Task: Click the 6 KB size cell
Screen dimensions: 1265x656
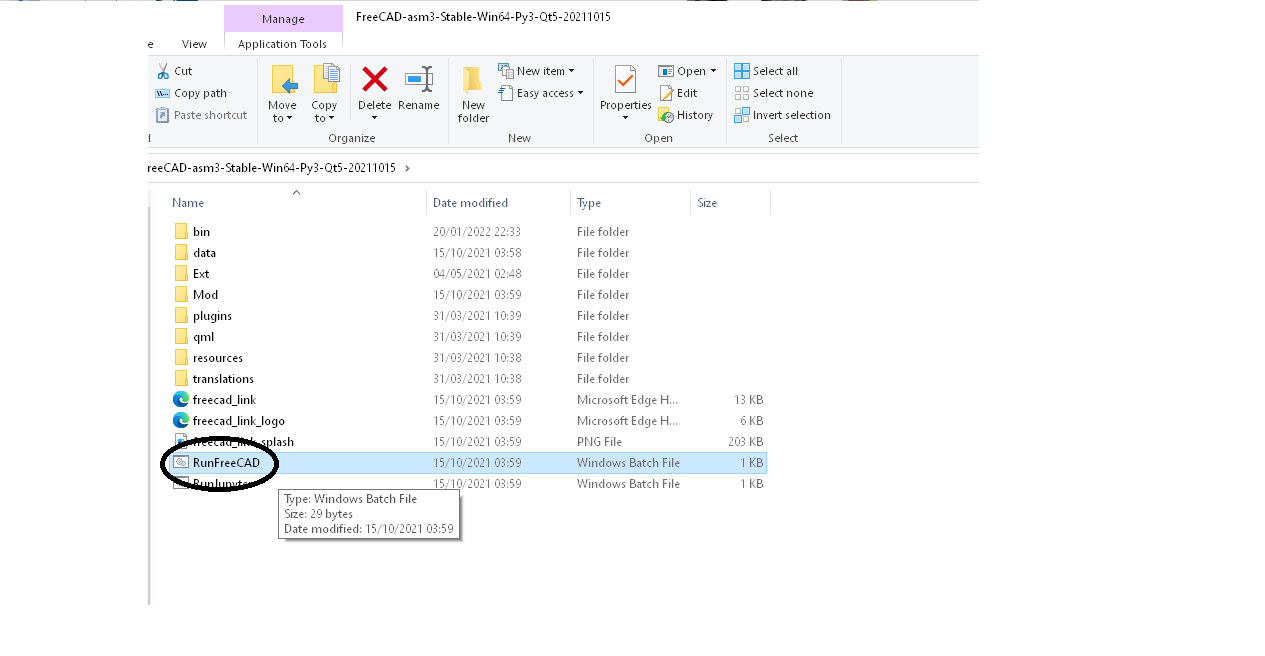Action: [x=752, y=421]
